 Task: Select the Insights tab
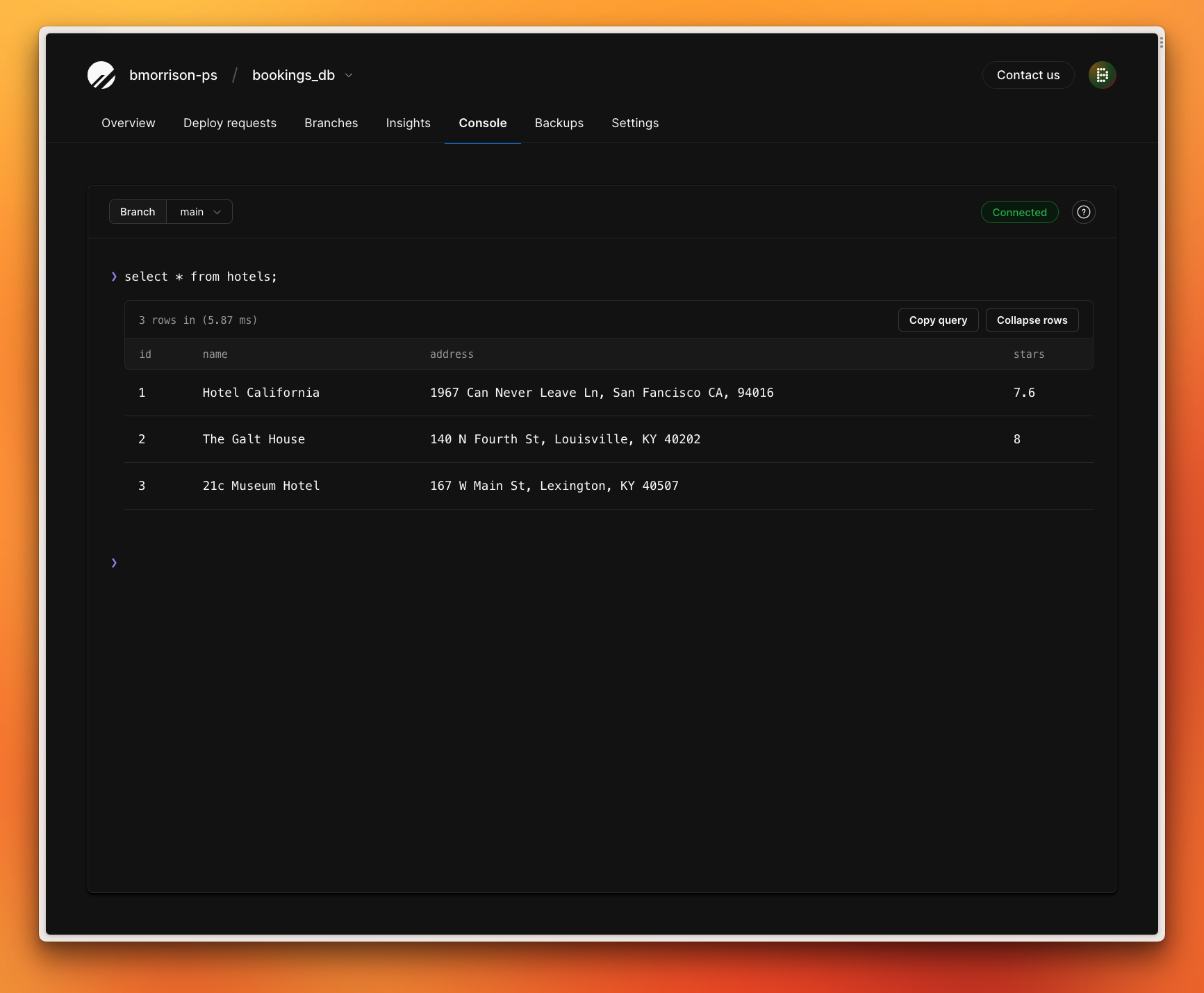(x=408, y=123)
